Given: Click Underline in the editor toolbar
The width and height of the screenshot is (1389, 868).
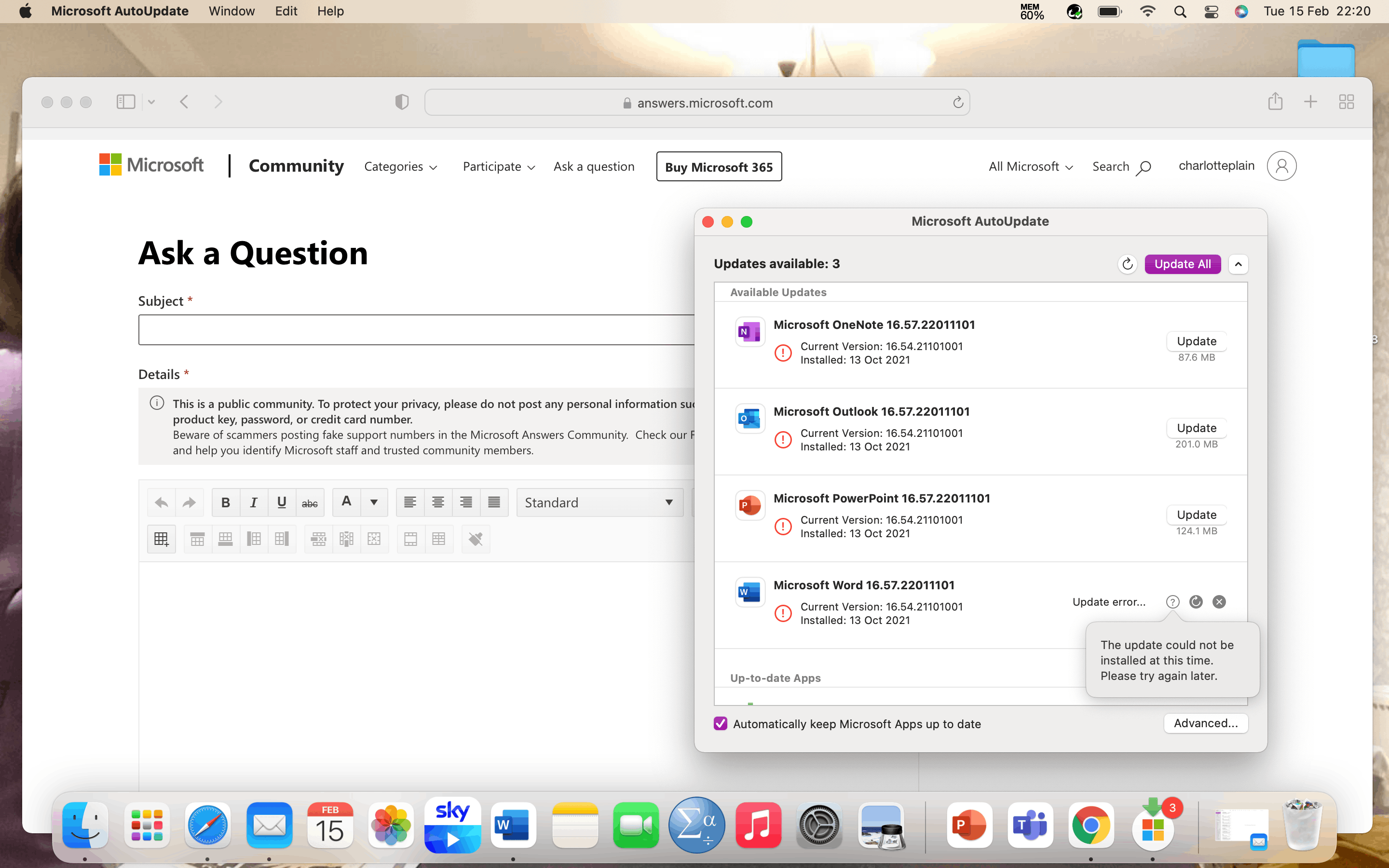Looking at the screenshot, I should (x=282, y=502).
